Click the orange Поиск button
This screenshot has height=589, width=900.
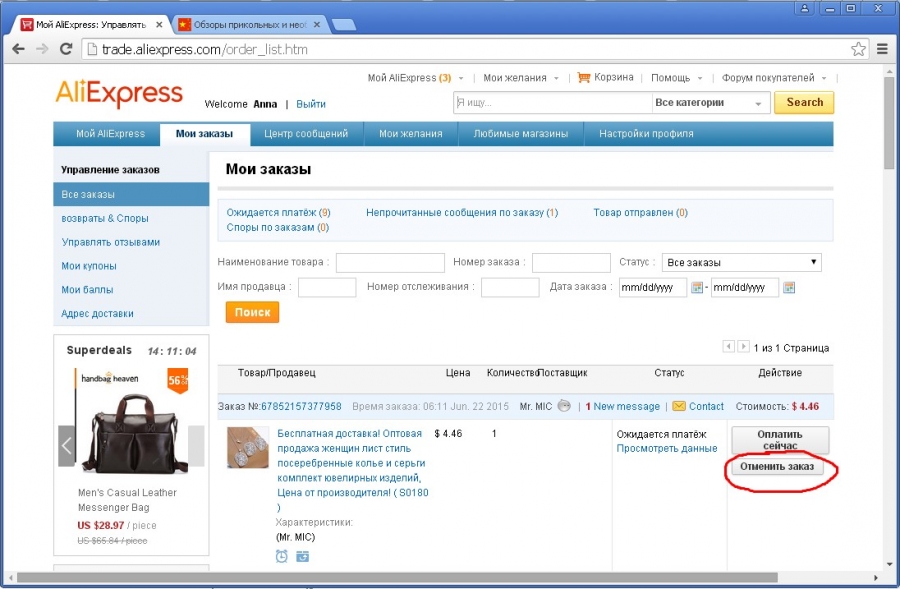252,312
